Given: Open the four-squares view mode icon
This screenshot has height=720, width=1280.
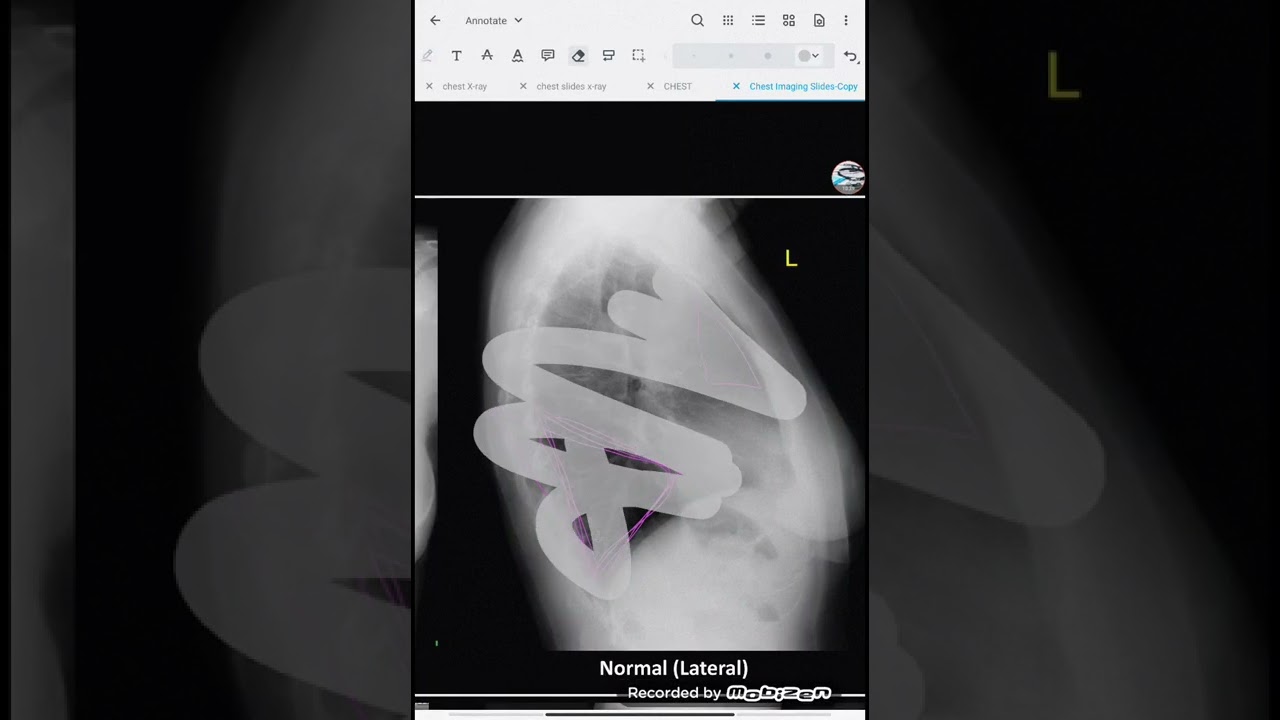Looking at the screenshot, I should 789,20.
